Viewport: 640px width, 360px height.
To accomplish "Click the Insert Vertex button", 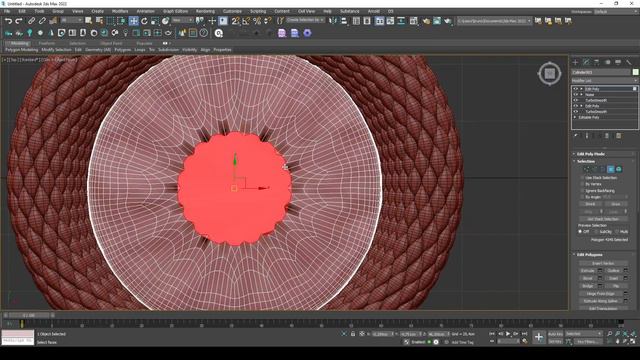I will coord(603,263).
